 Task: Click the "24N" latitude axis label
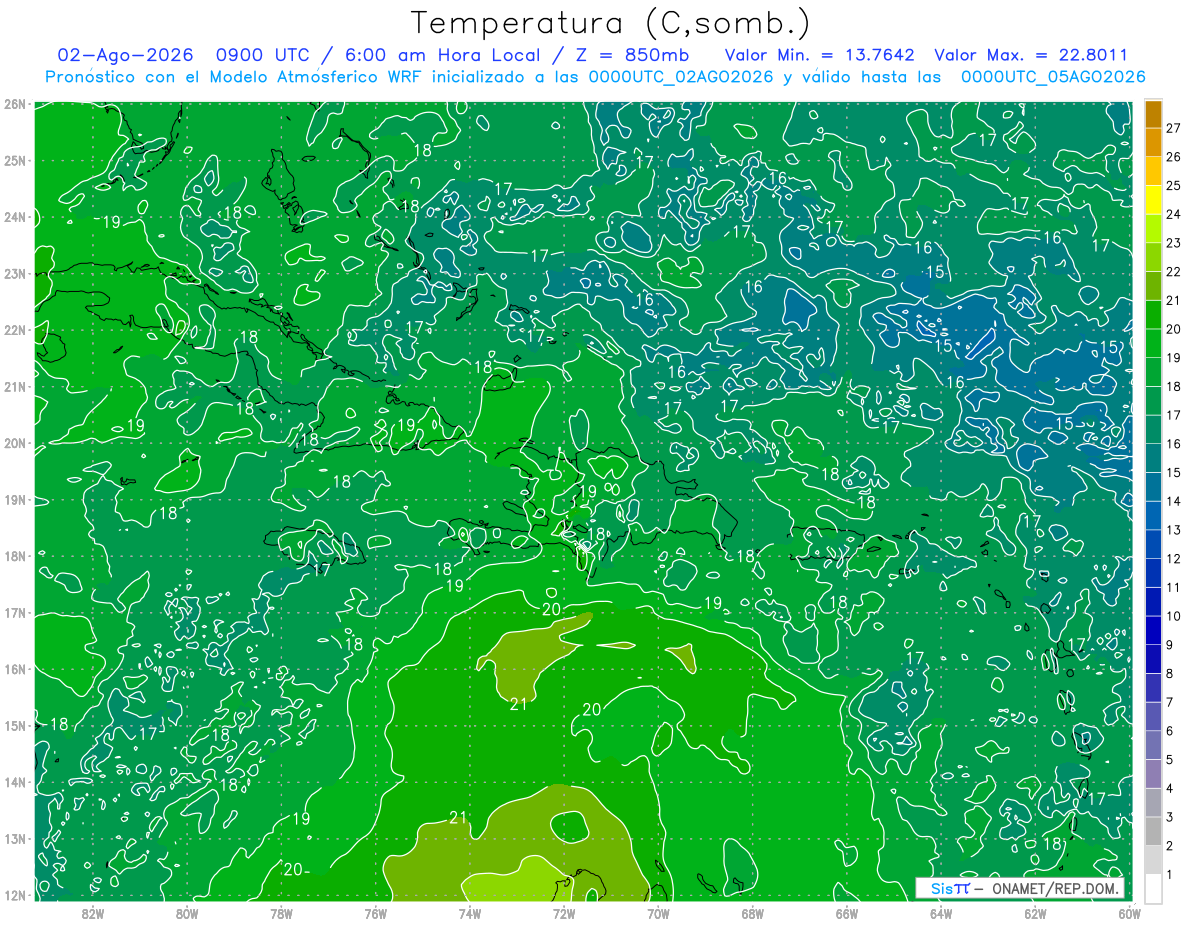click(x=14, y=217)
